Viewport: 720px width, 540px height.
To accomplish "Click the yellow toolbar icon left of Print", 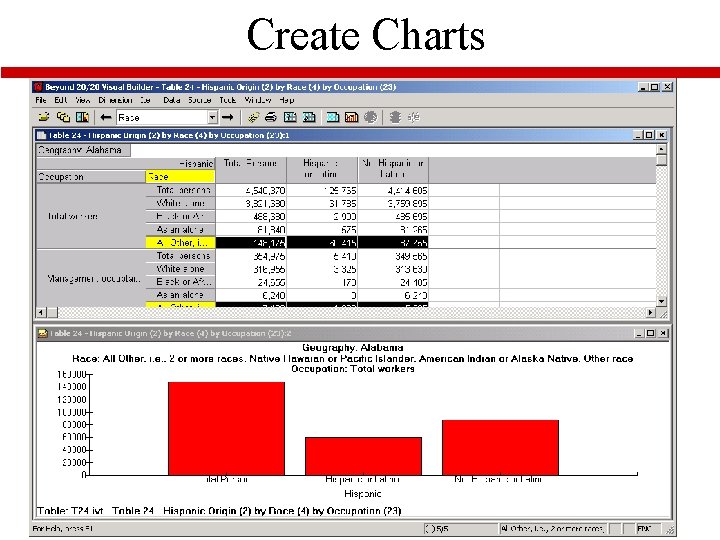I will (x=253, y=117).
